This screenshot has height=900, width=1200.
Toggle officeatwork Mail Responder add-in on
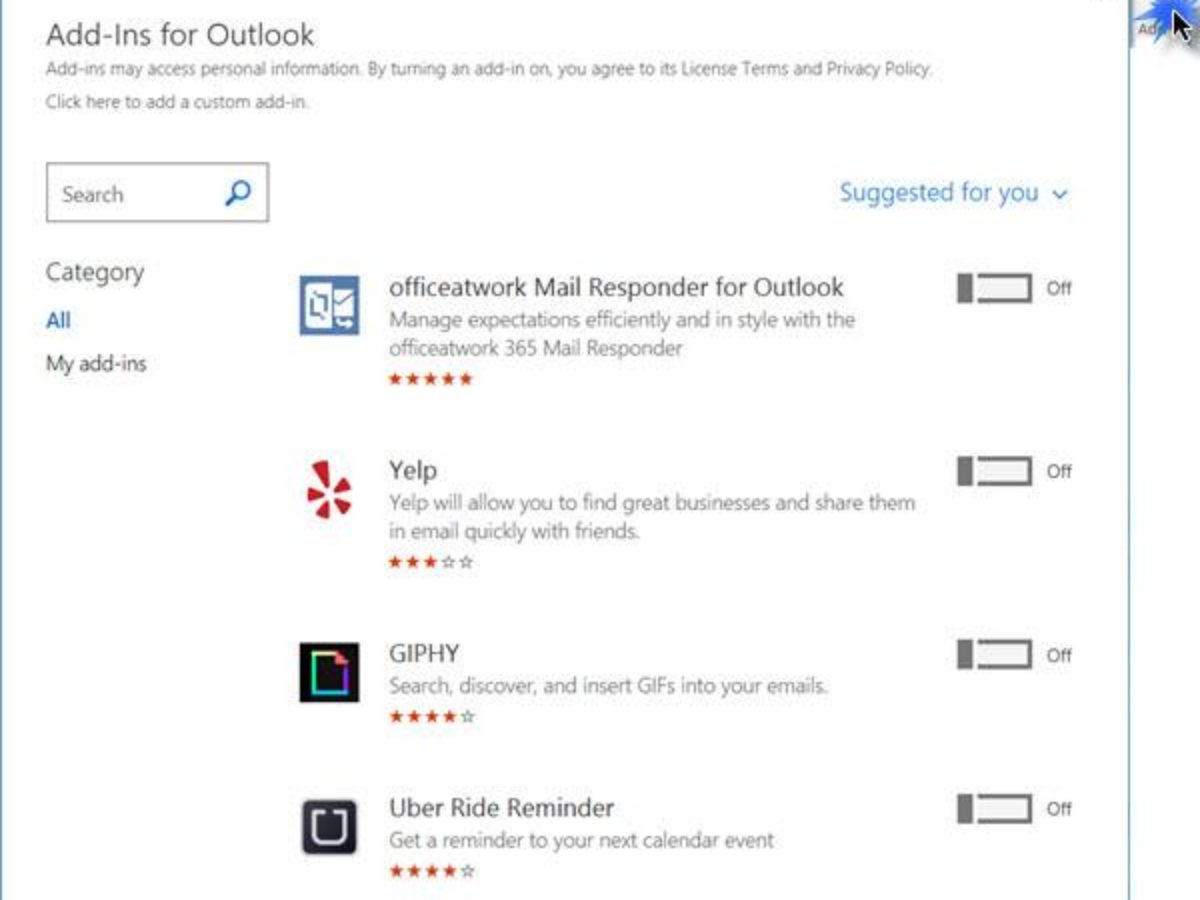click(995, 289)
